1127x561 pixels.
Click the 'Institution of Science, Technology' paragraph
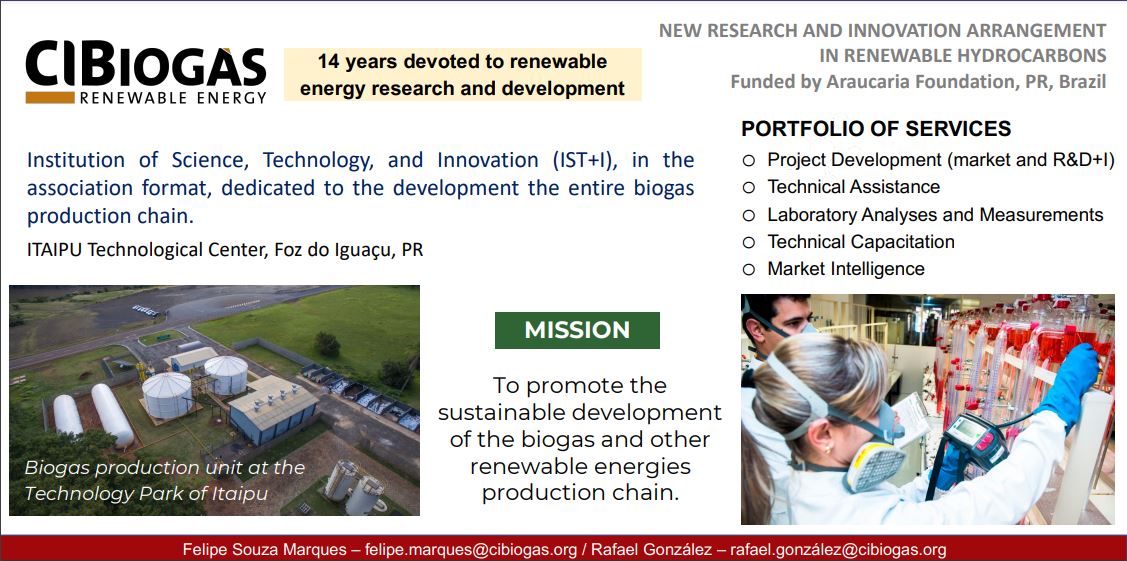tap(361, 188)
